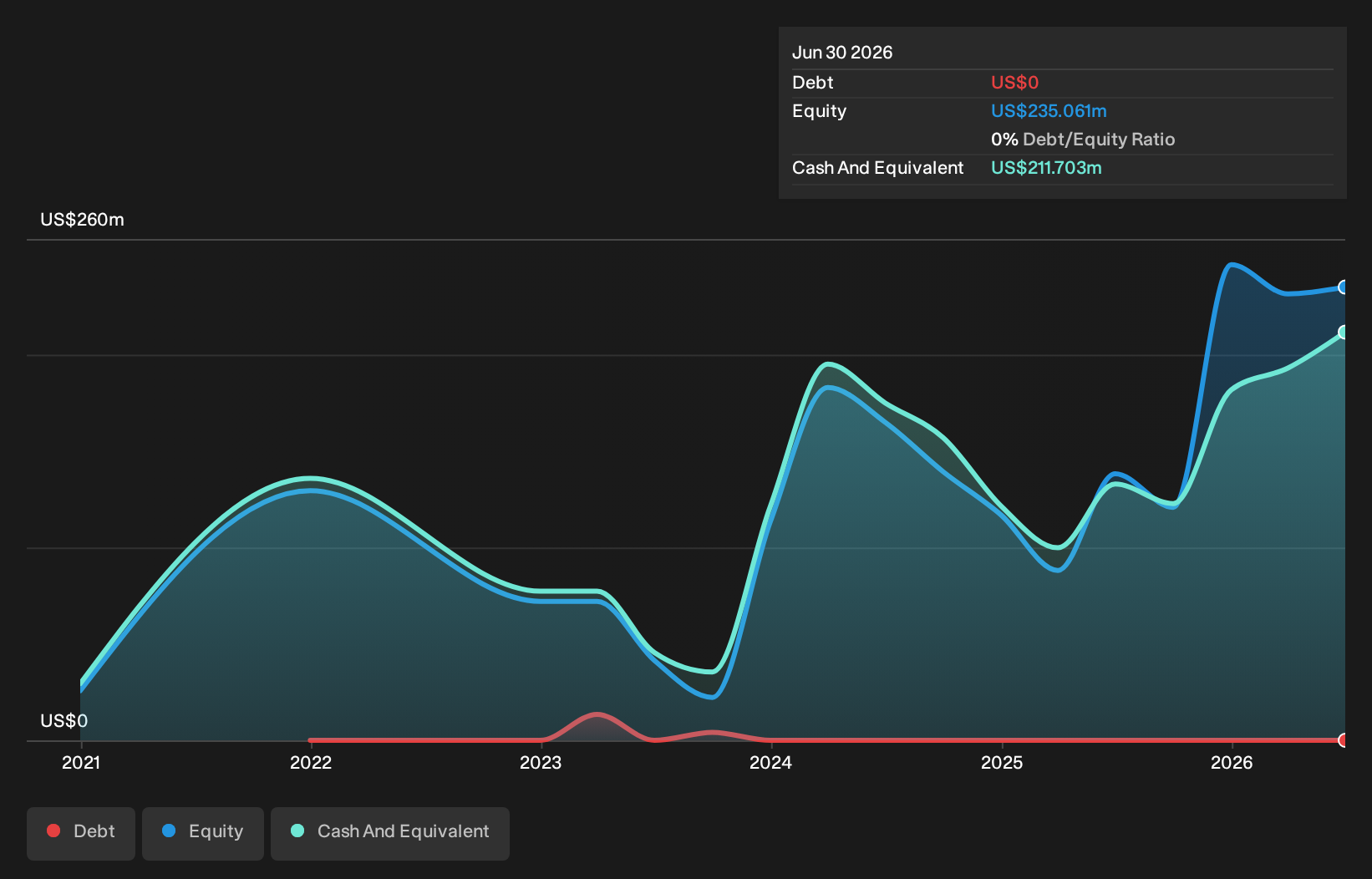Toggle the Equity series legend button
This screenshot has width=1372, height=879.
[203, 833]
